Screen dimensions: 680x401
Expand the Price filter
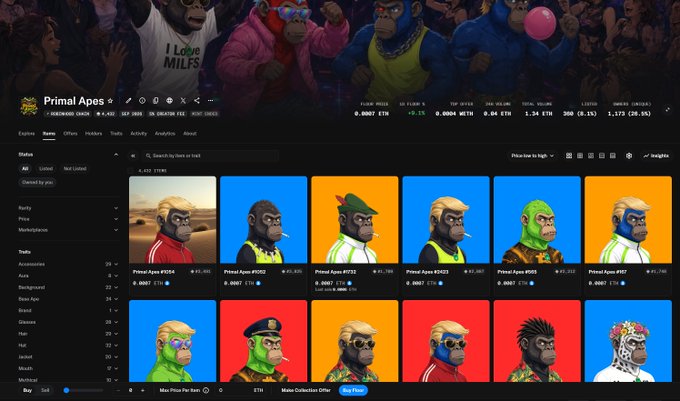[68, 219]
